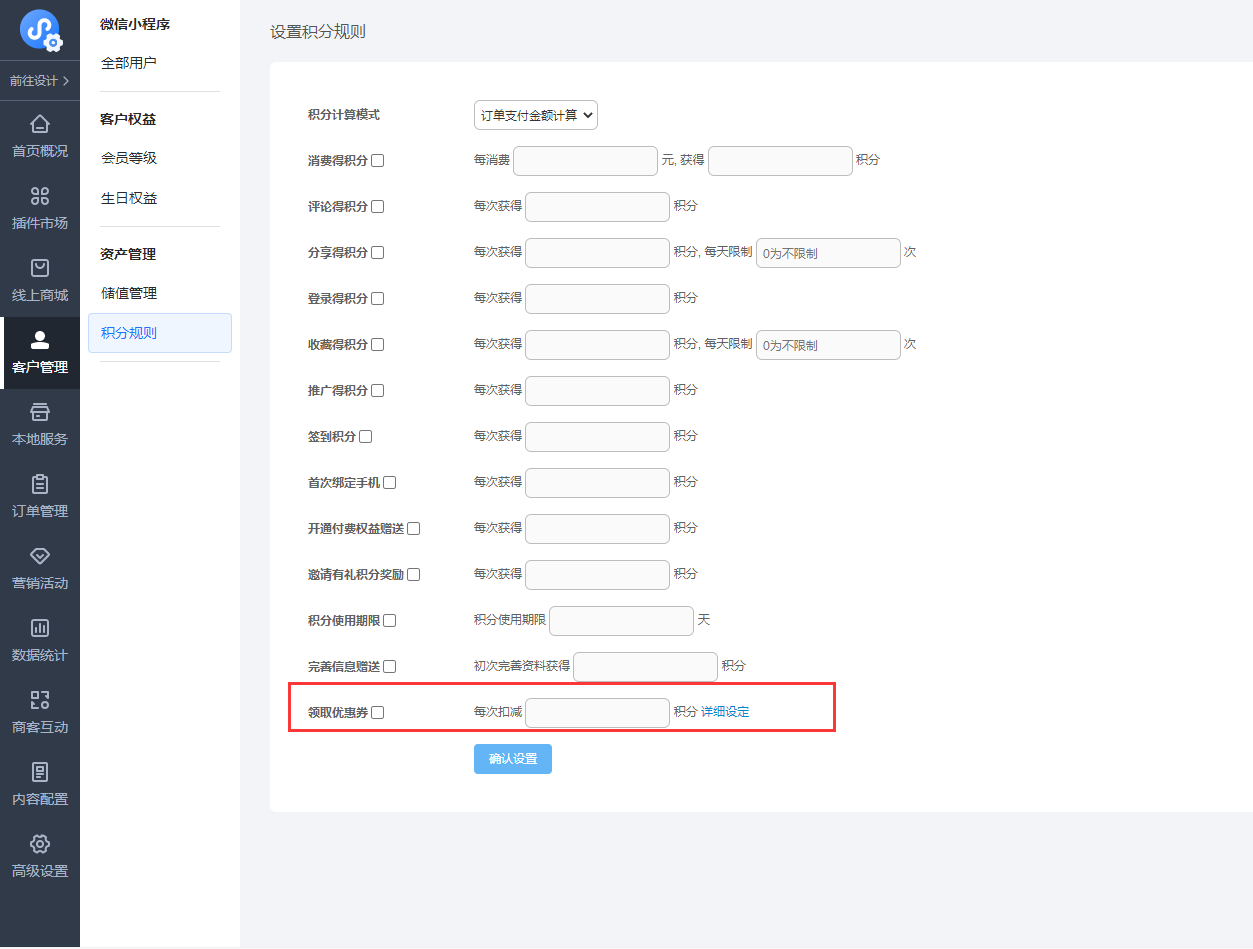Select 会员等级 in side menu

point(129,158)
